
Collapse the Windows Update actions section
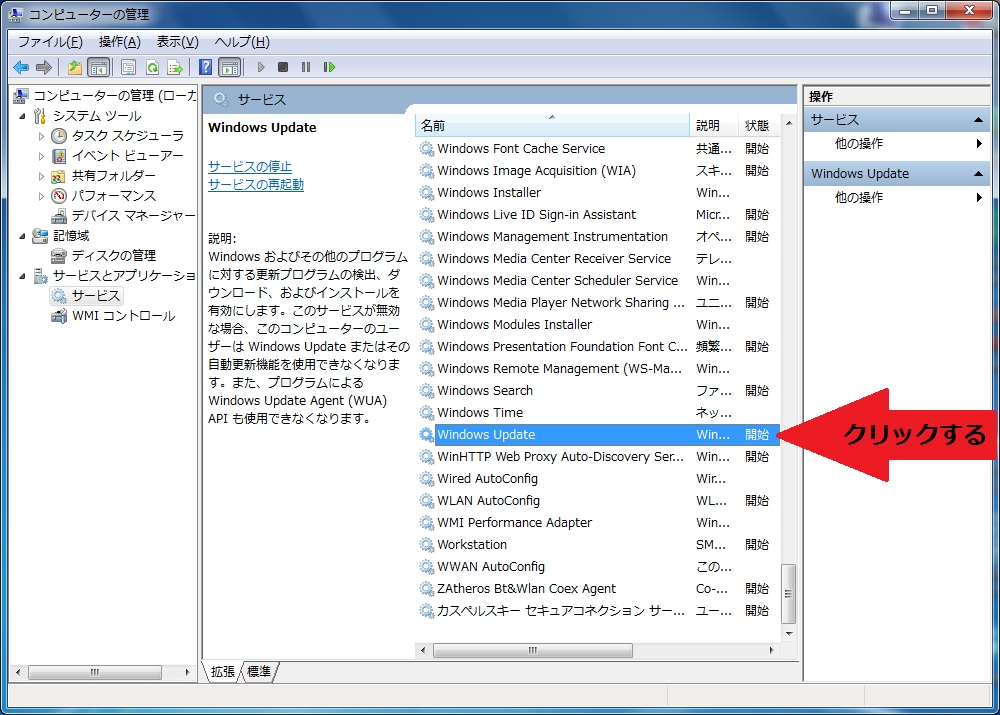978,173
